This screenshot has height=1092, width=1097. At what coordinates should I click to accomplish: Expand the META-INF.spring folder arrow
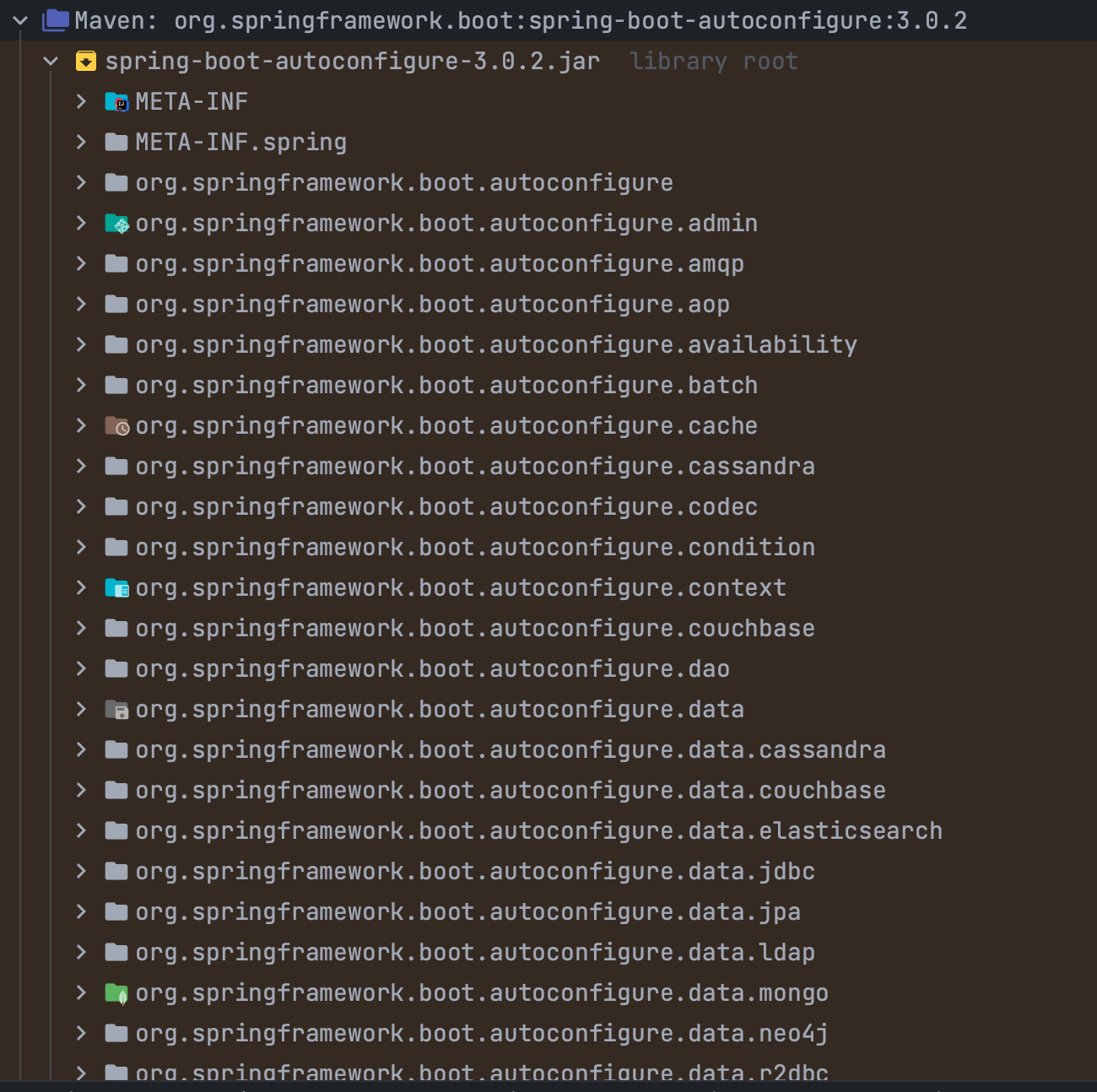(81, 142)
